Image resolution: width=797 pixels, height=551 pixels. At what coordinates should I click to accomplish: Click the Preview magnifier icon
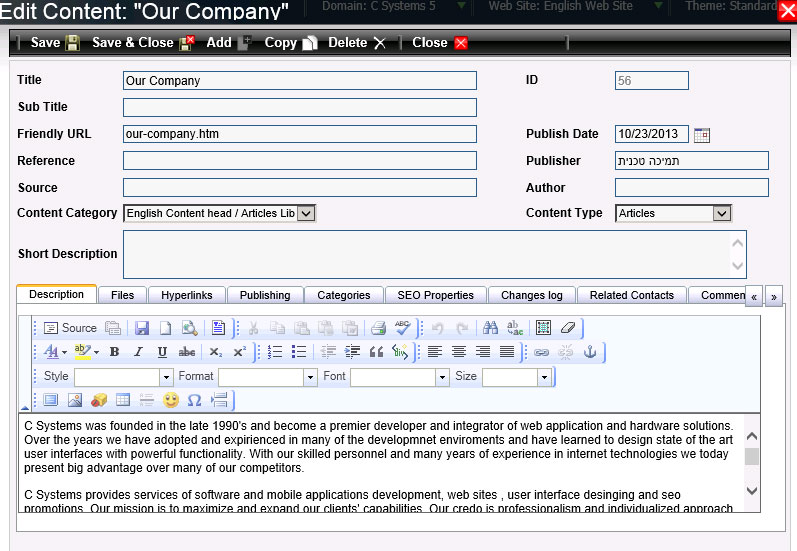pyautogui.click(x=190, y=328)
